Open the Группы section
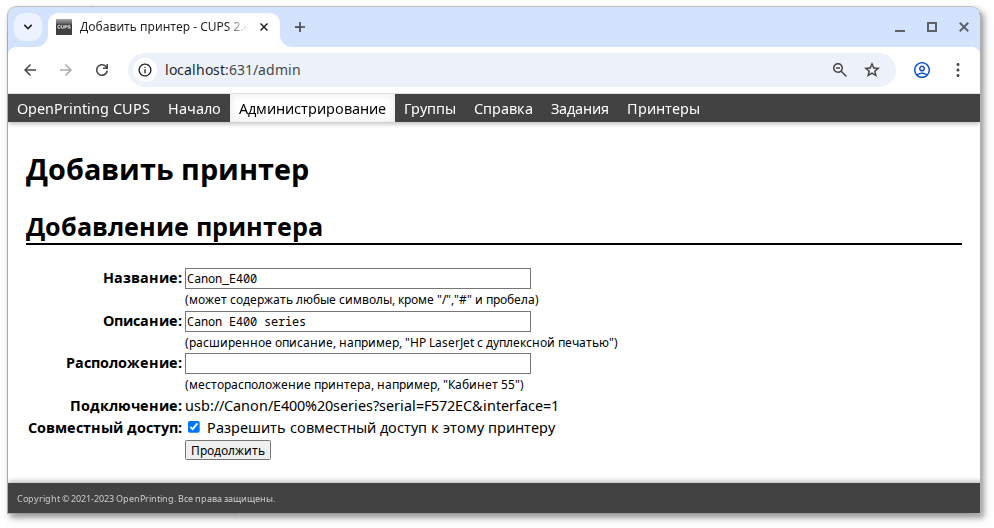994x528 pixels. pyautogui.click(x=430, y=109)
